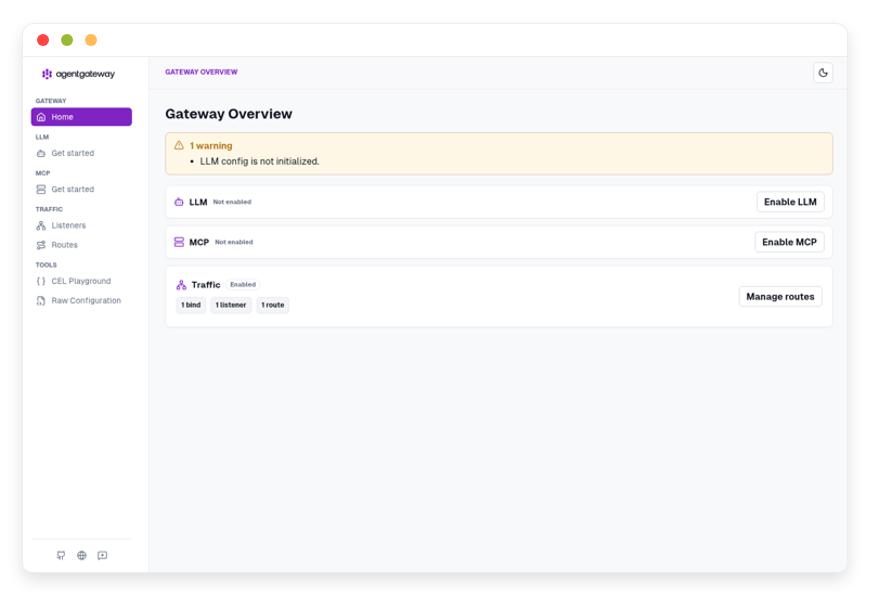Viewport: 870px width, 595px height.
Task: Click the Manage routes button
Action: pos(780,296)
